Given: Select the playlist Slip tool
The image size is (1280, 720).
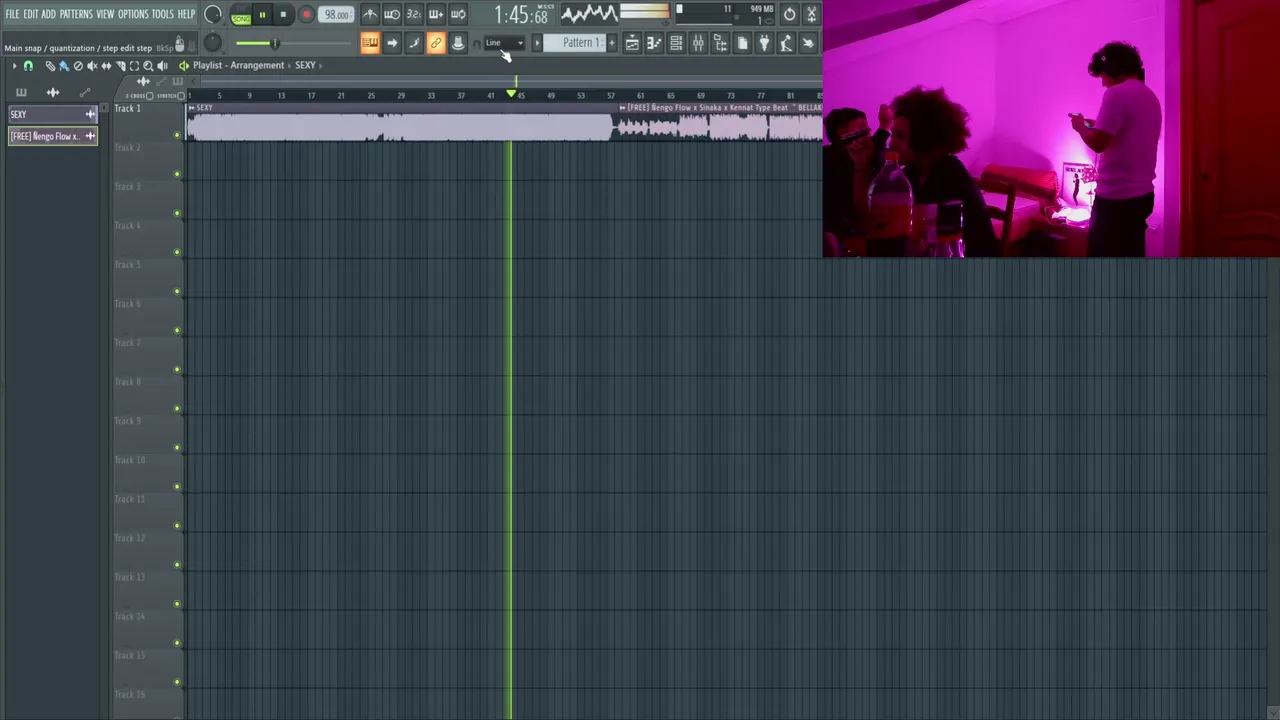Looking at the screenshot, I should (x=106, y=66).
